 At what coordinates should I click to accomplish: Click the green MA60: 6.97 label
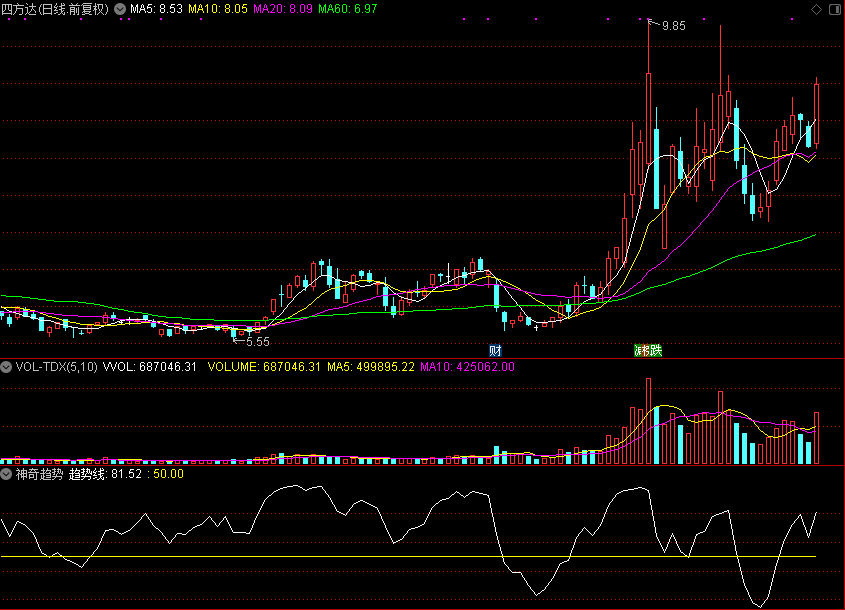348,9
